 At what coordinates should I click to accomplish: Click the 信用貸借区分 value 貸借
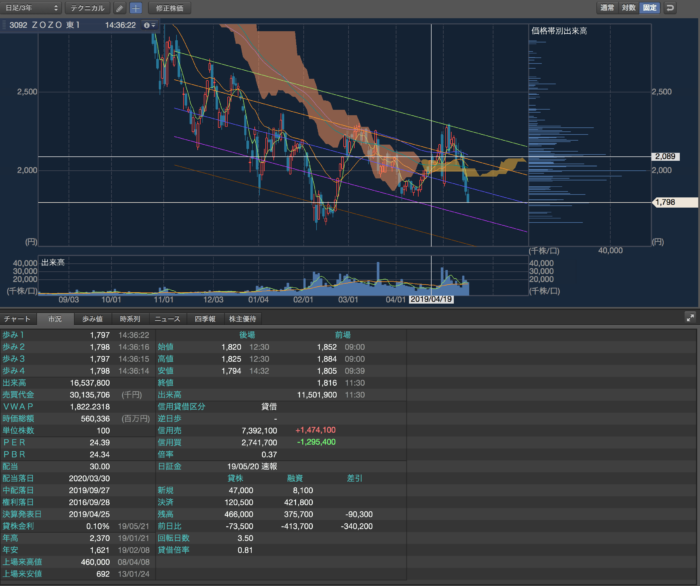click(x=269, y=407)
